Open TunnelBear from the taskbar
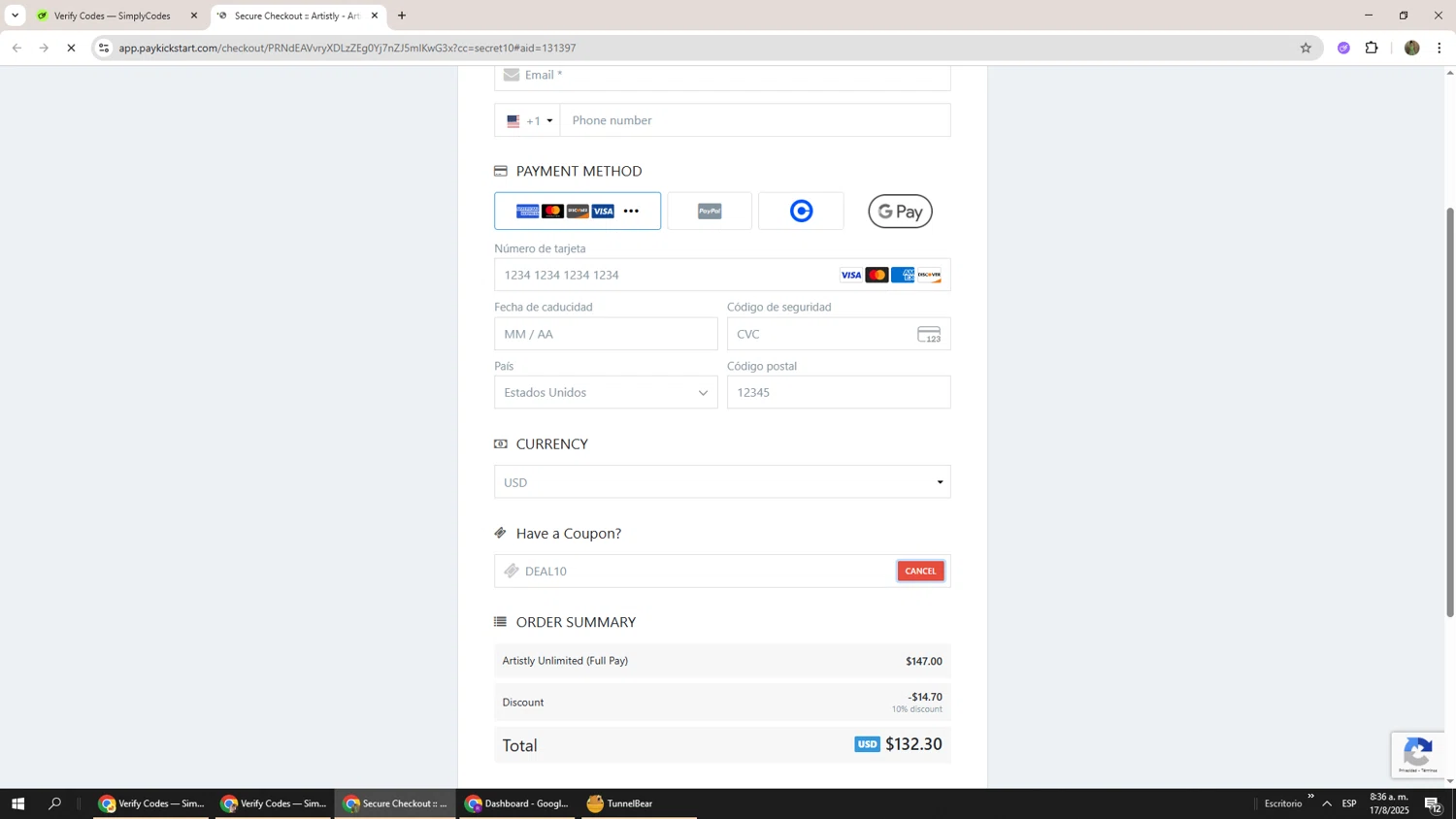This screenshot has height=819, width=1456. 639,803
